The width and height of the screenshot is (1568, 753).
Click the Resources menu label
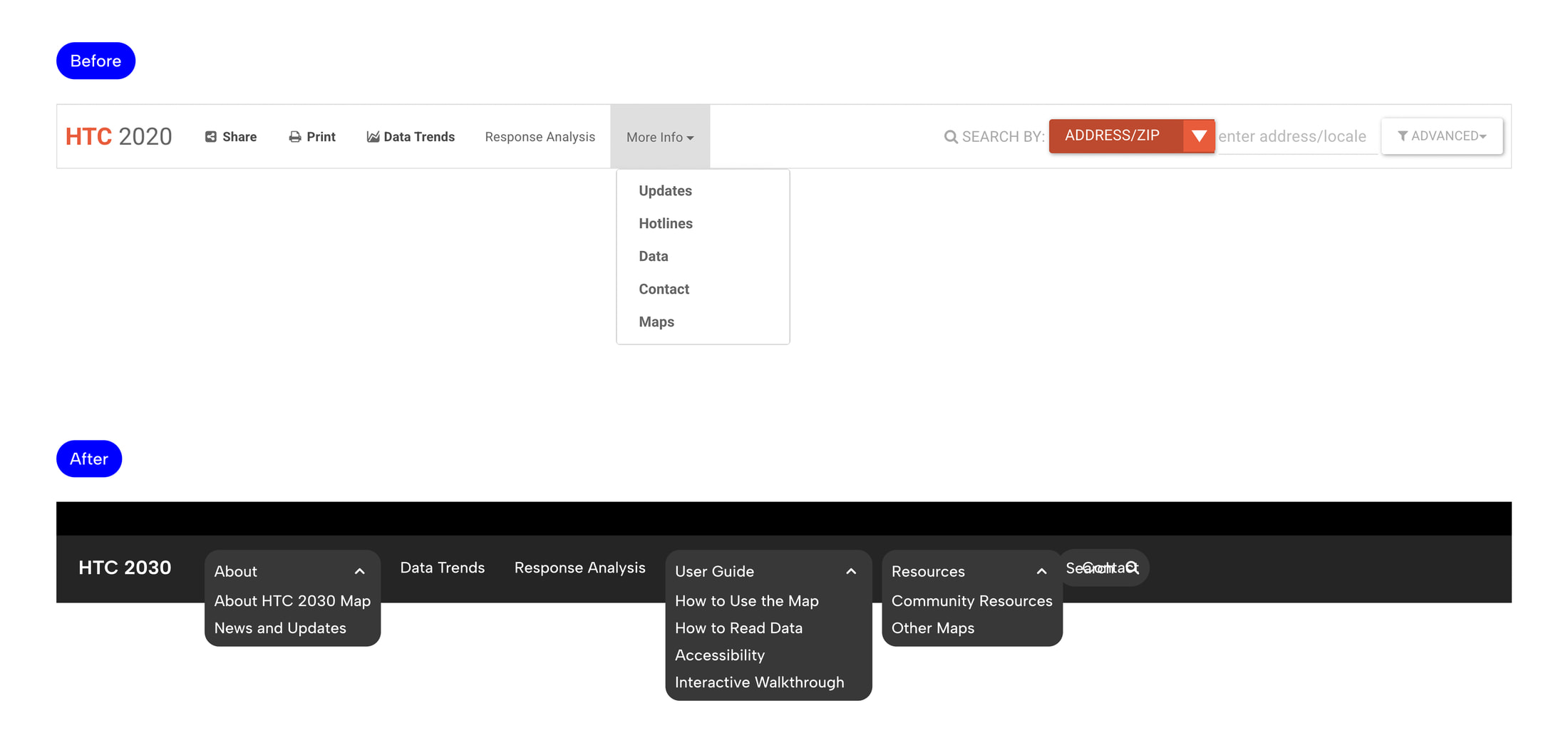(x=928, y=571)
